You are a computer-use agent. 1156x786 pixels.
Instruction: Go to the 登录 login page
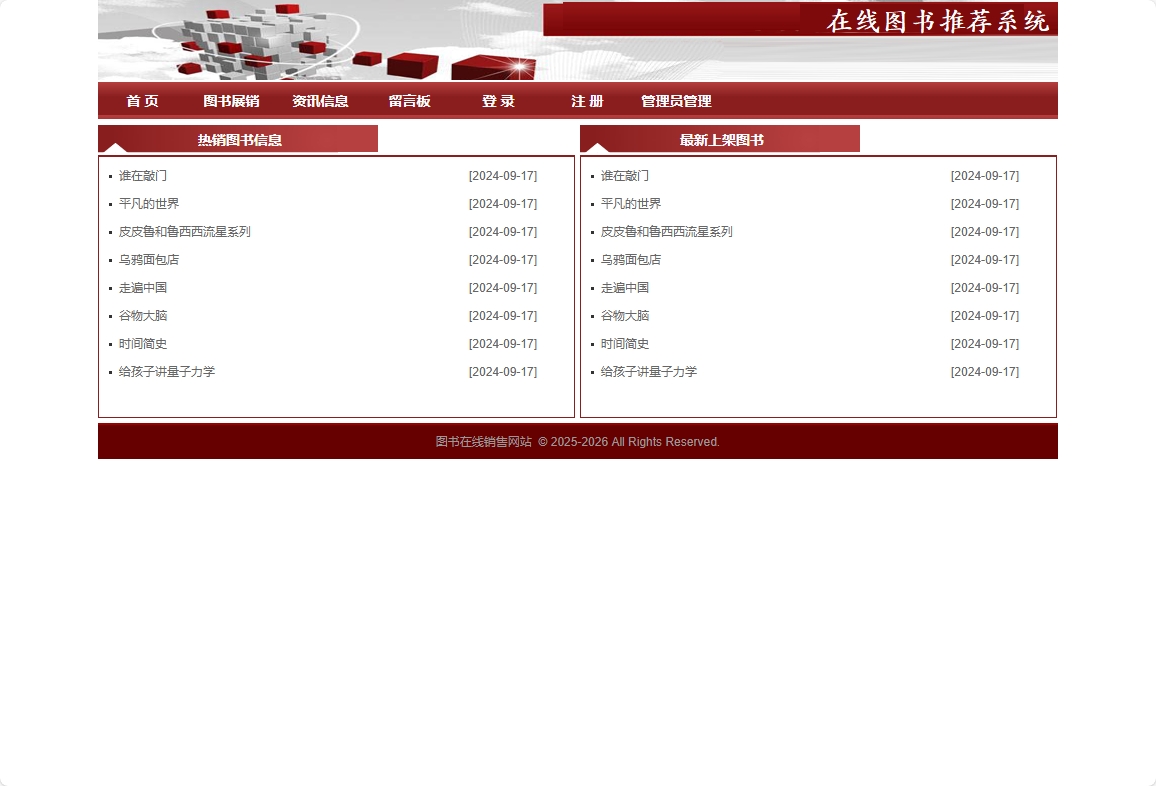(498, 100)
